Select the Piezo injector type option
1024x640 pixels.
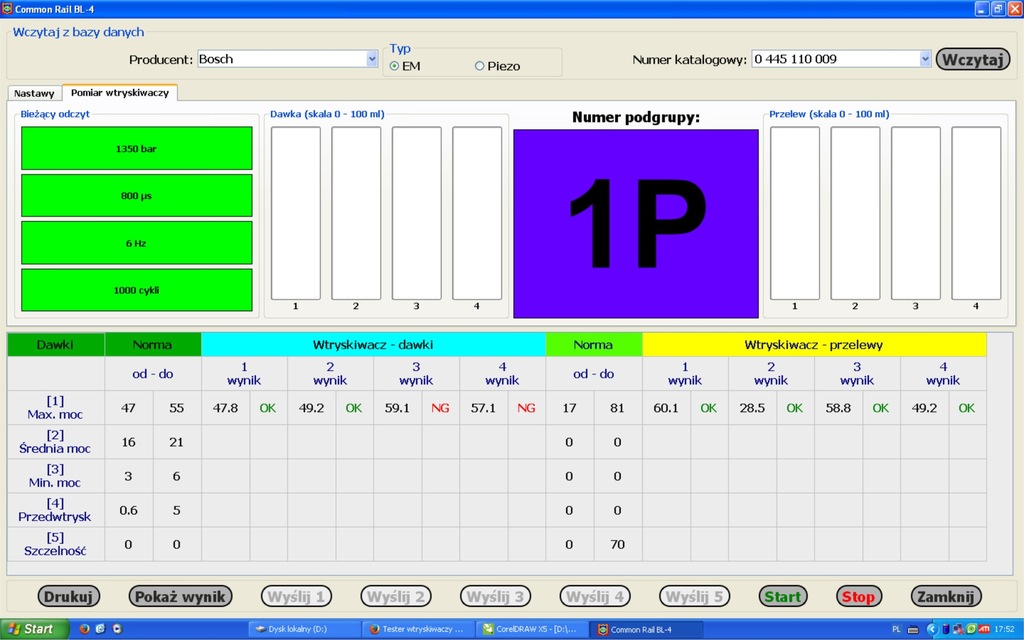(480, 66)
